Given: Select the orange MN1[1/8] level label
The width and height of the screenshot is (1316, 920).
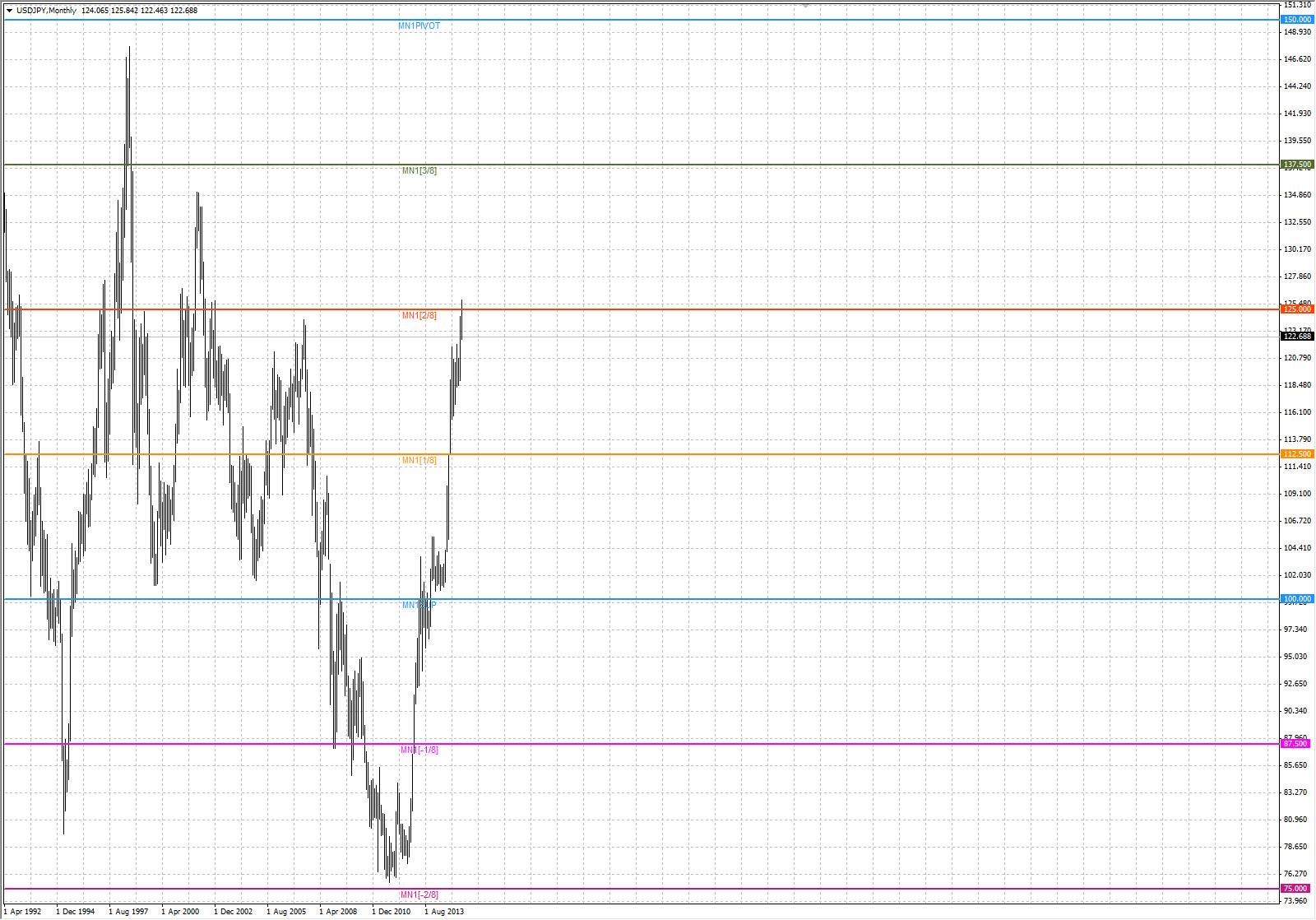Looking at the screenshot, I should (419, 461).
